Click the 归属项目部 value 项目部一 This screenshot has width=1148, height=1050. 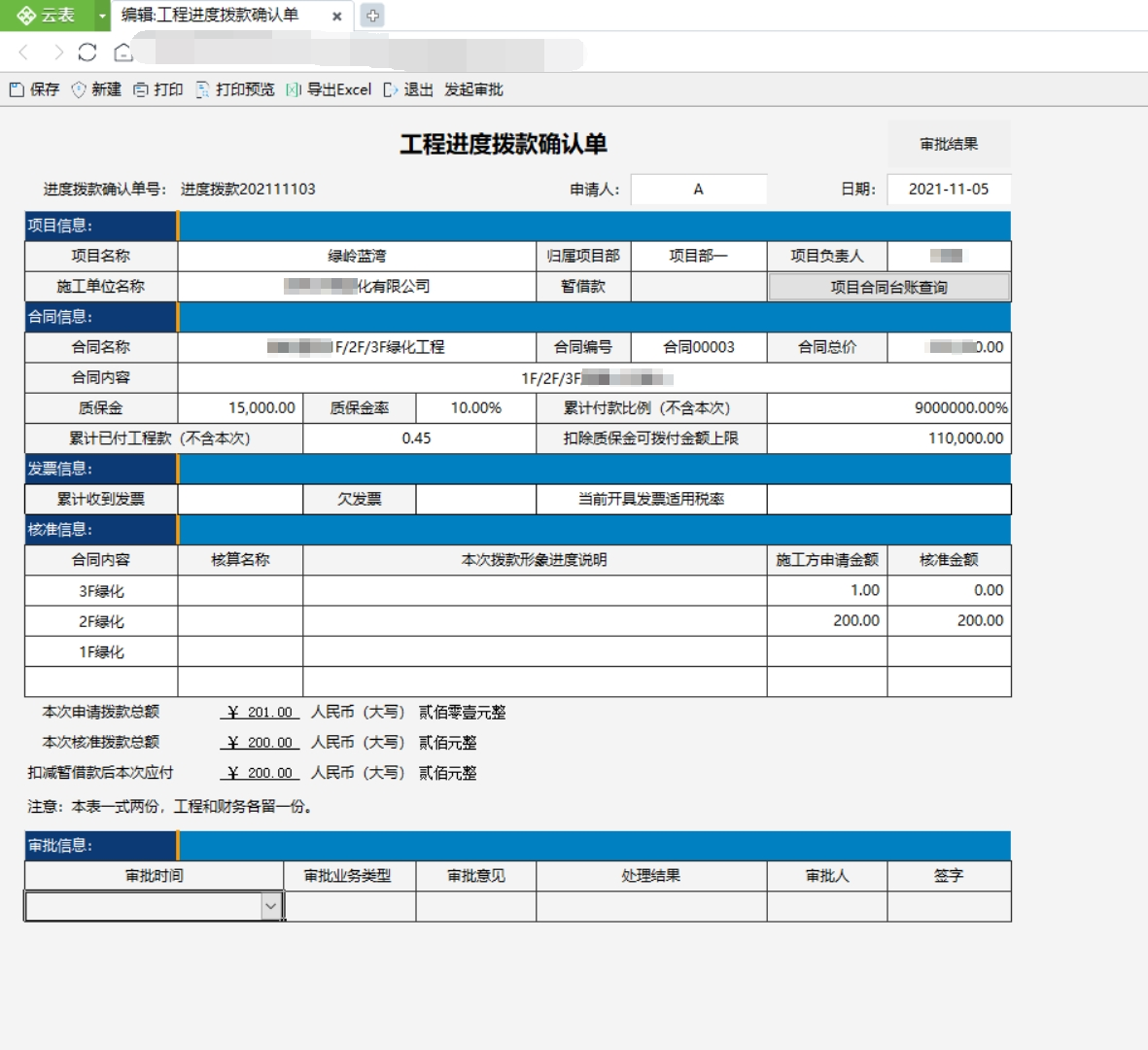699,256
